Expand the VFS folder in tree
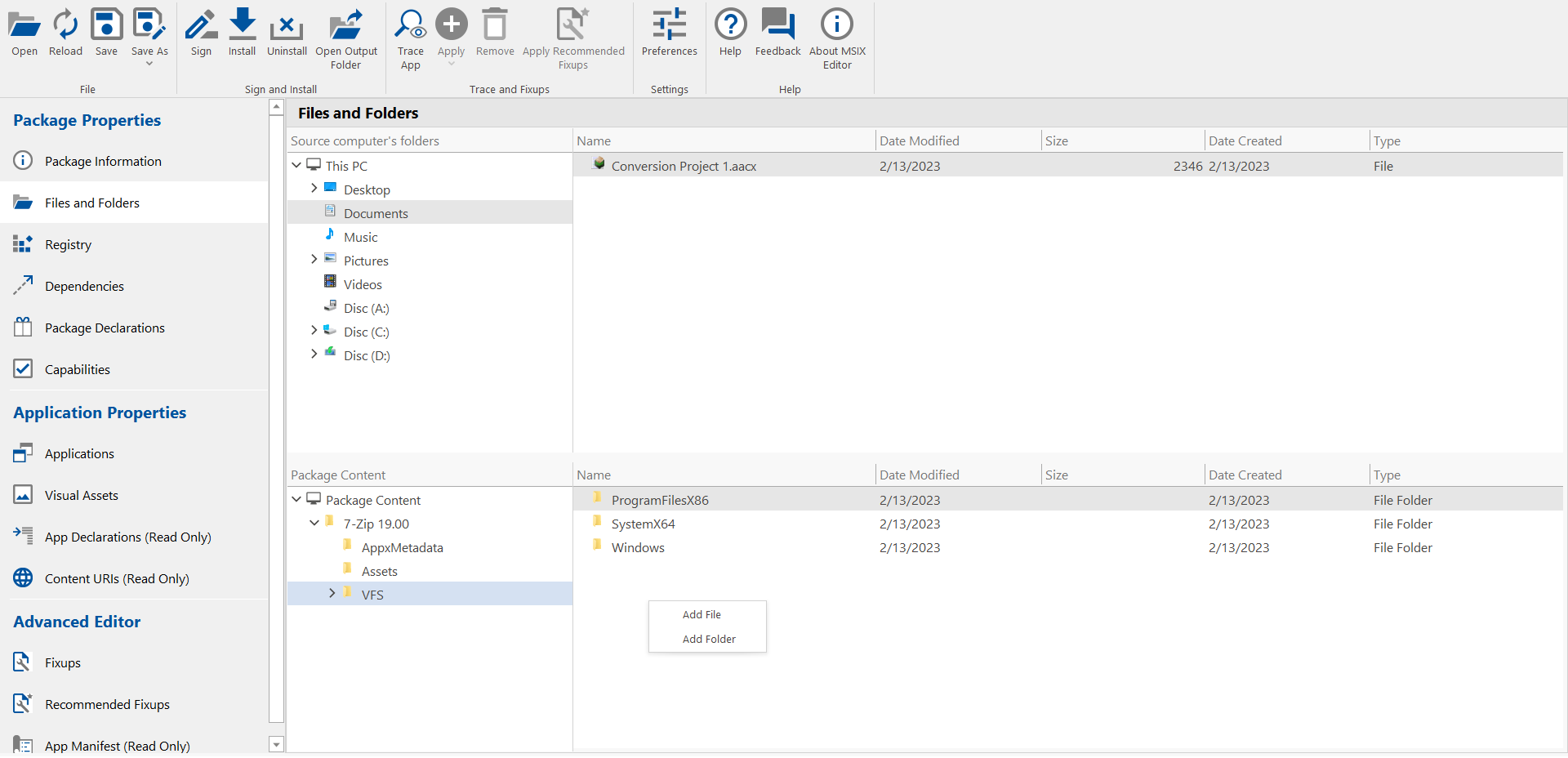Screen dimensions: 1568x758 coord(332,594)
